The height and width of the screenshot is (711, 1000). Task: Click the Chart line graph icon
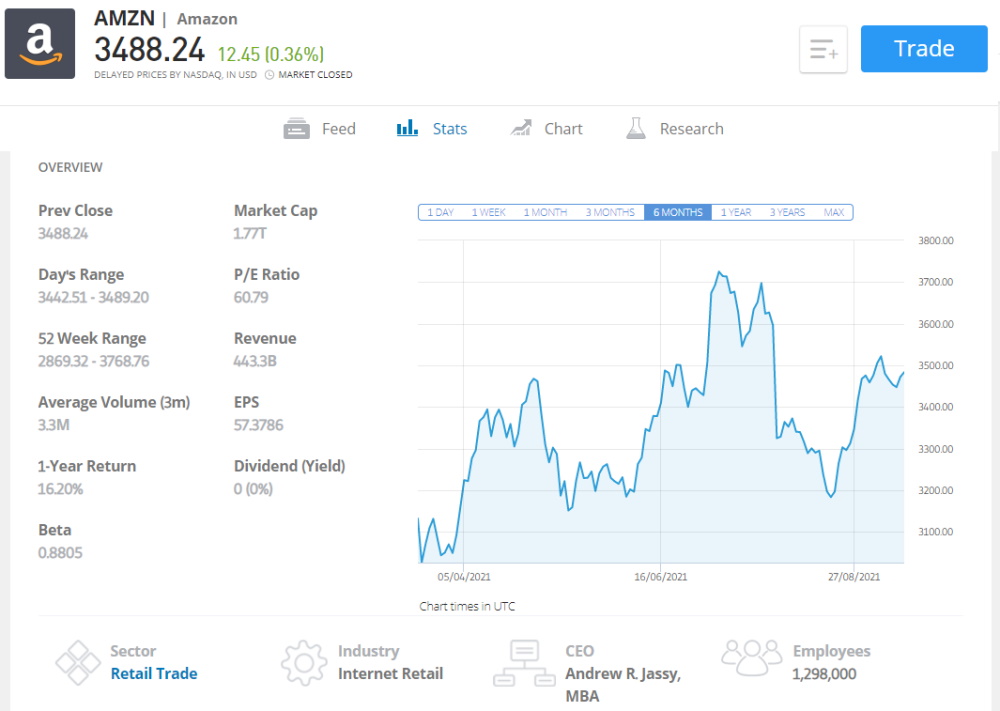click(521, 128)
